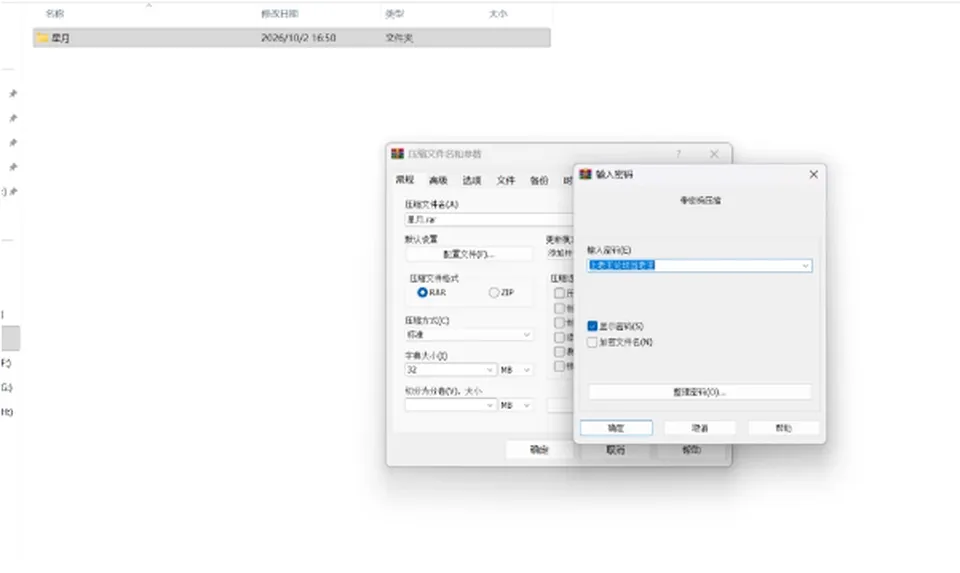Click WinRAR icon in 输入密码 dialog title
Image resolution: width=960 pixels, height=573 pixels.
(x=585, y=174)
